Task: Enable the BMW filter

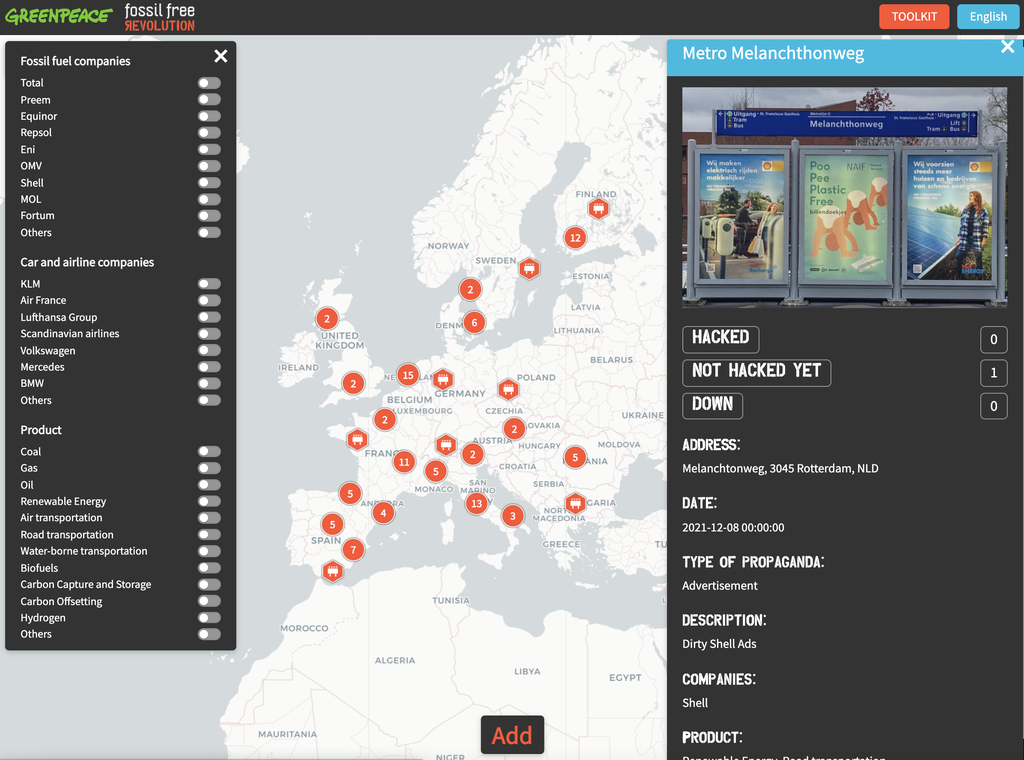Action: click(x=209, y=383)
